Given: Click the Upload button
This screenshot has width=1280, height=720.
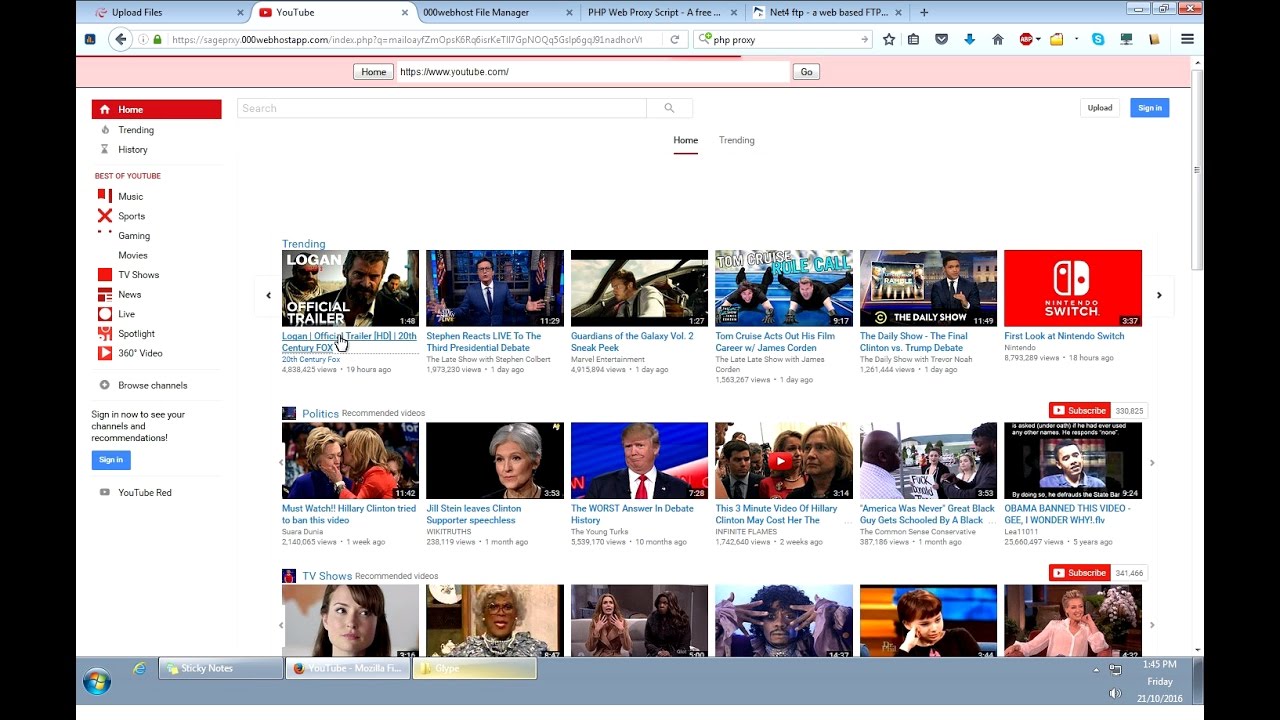Looking at the screenshot, I should click(x=1100, y=108).
